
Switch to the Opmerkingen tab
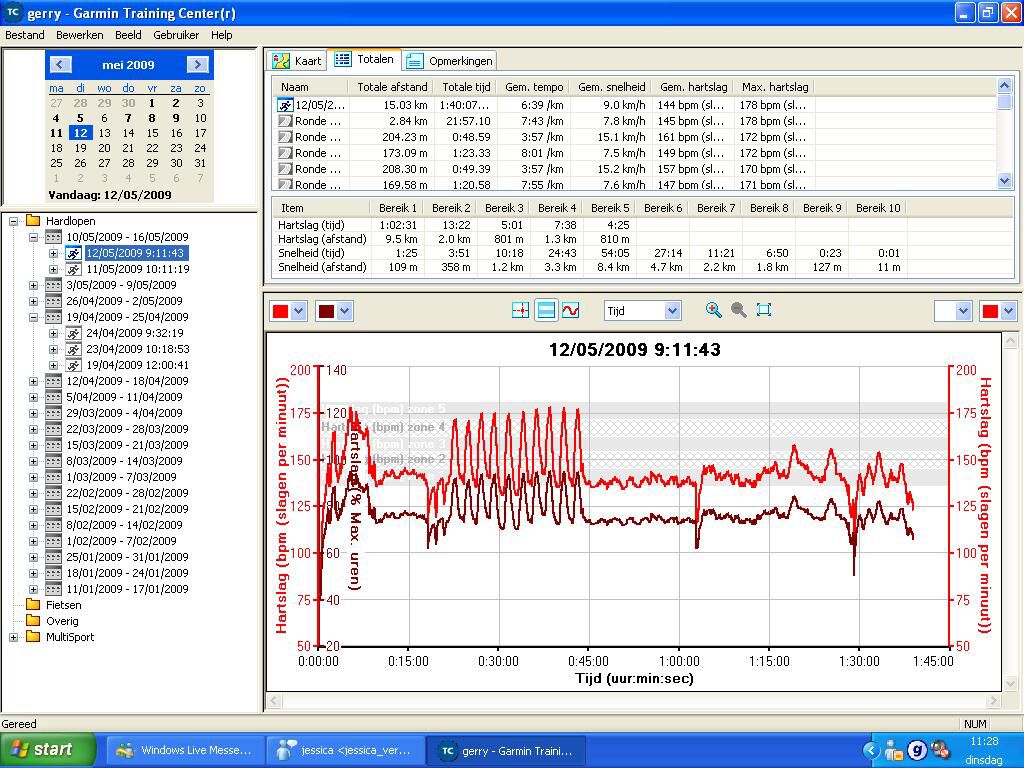pyautogui.click(x=449, y=61)
